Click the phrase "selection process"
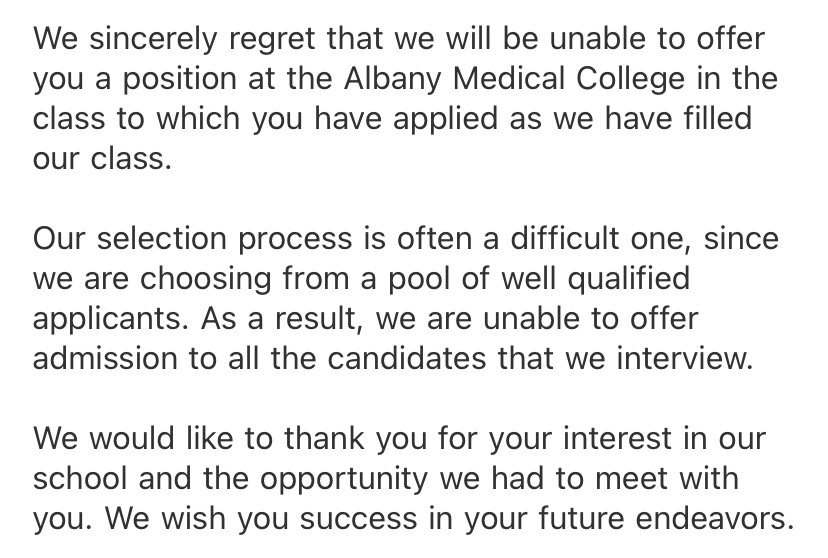 point(229,239)
